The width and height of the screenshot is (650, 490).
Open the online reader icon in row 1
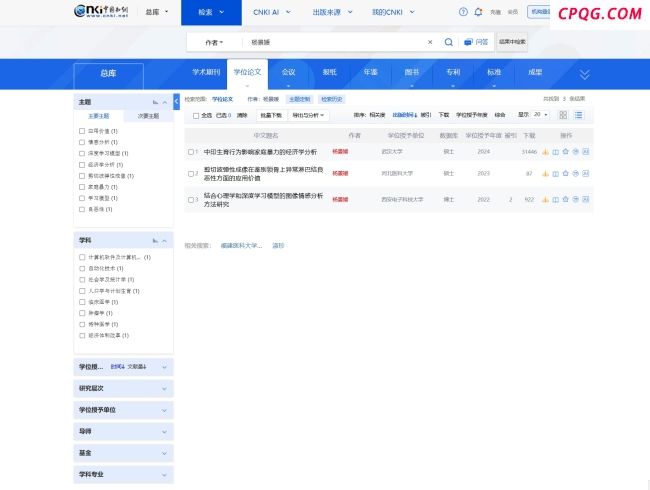(x=555, y=152)
